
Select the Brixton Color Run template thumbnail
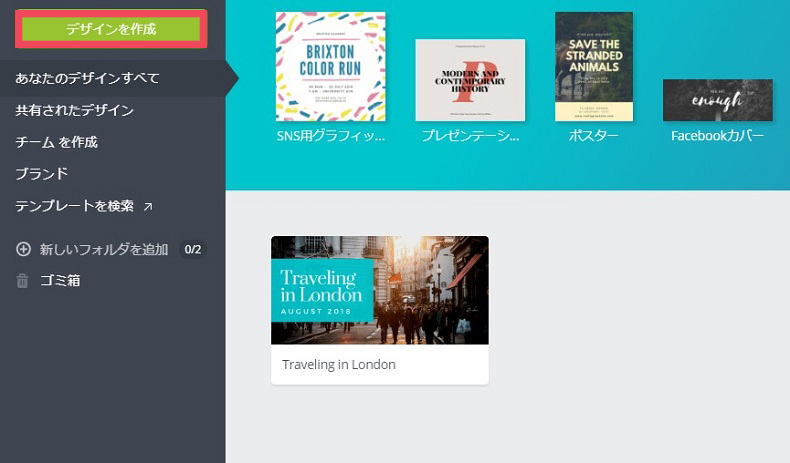coord(330,66)
